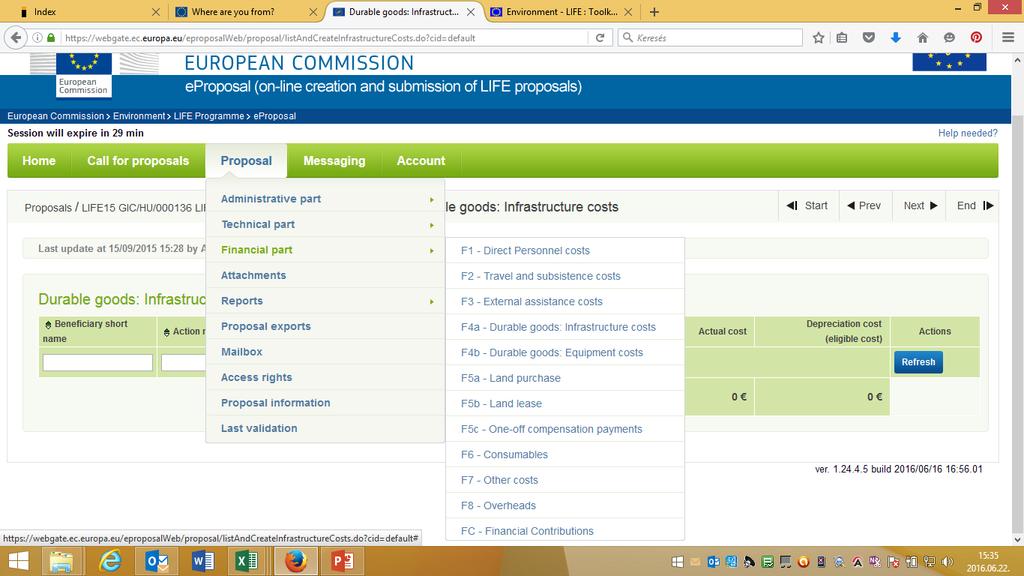Open the downloads arrow icon
The height and width of the screenshot is (576, 1024).
[896, 38]
